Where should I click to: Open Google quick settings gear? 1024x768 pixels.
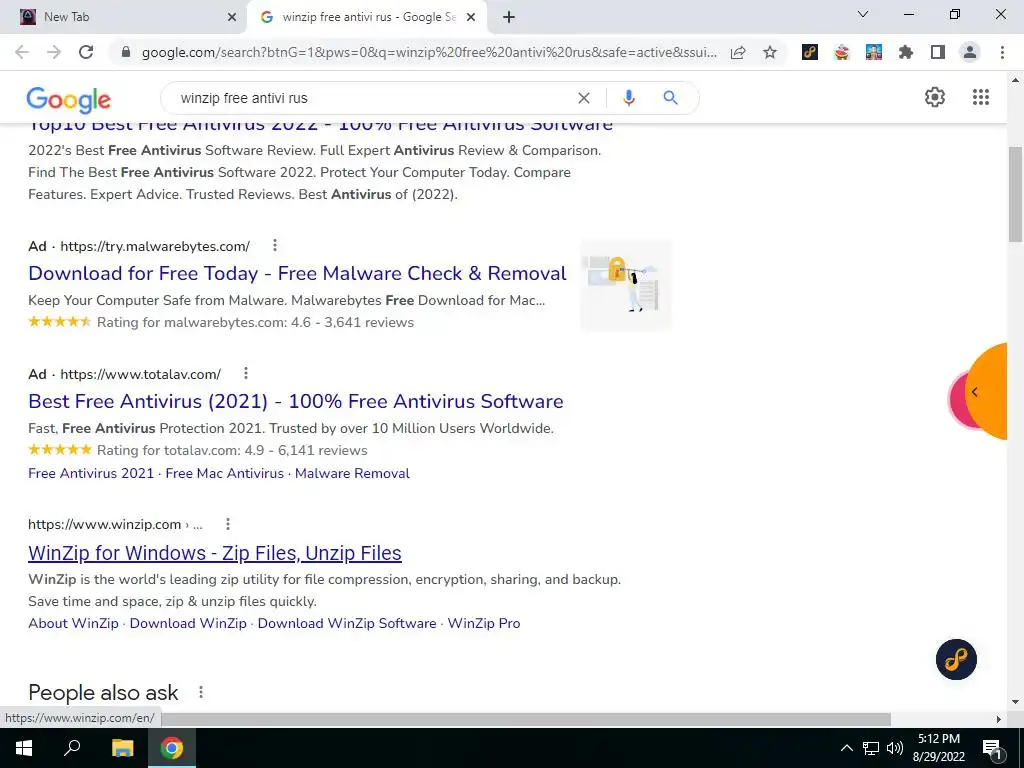click(935, 97)
